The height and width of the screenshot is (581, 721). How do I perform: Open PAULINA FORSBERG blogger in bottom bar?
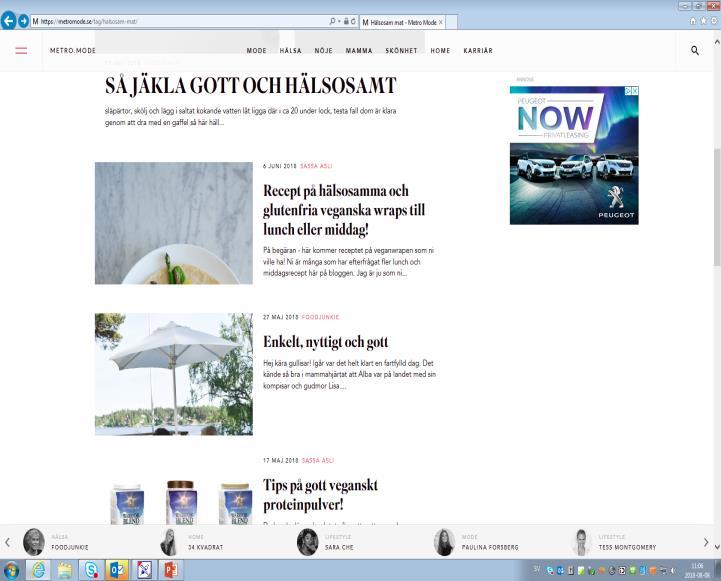pyautogui.click(x=476, y=542)
